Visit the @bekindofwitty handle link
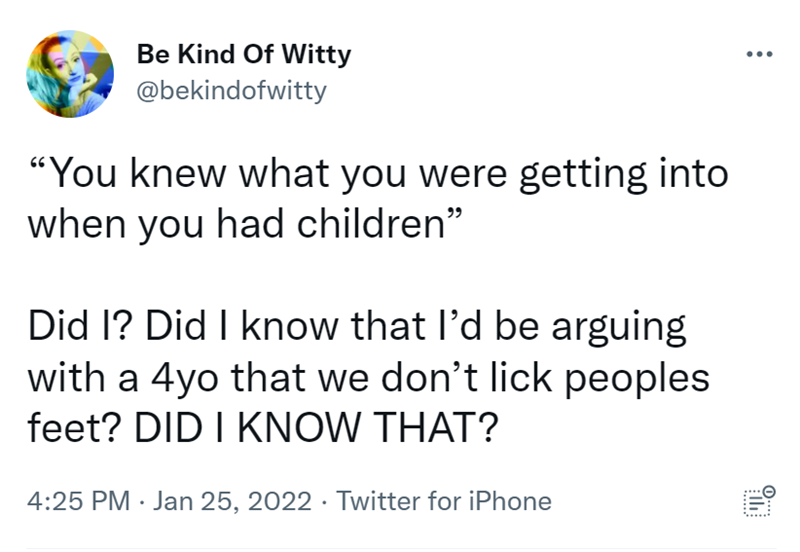The width and height of the screenshot is (800, 552). click(x=229, y=92)
